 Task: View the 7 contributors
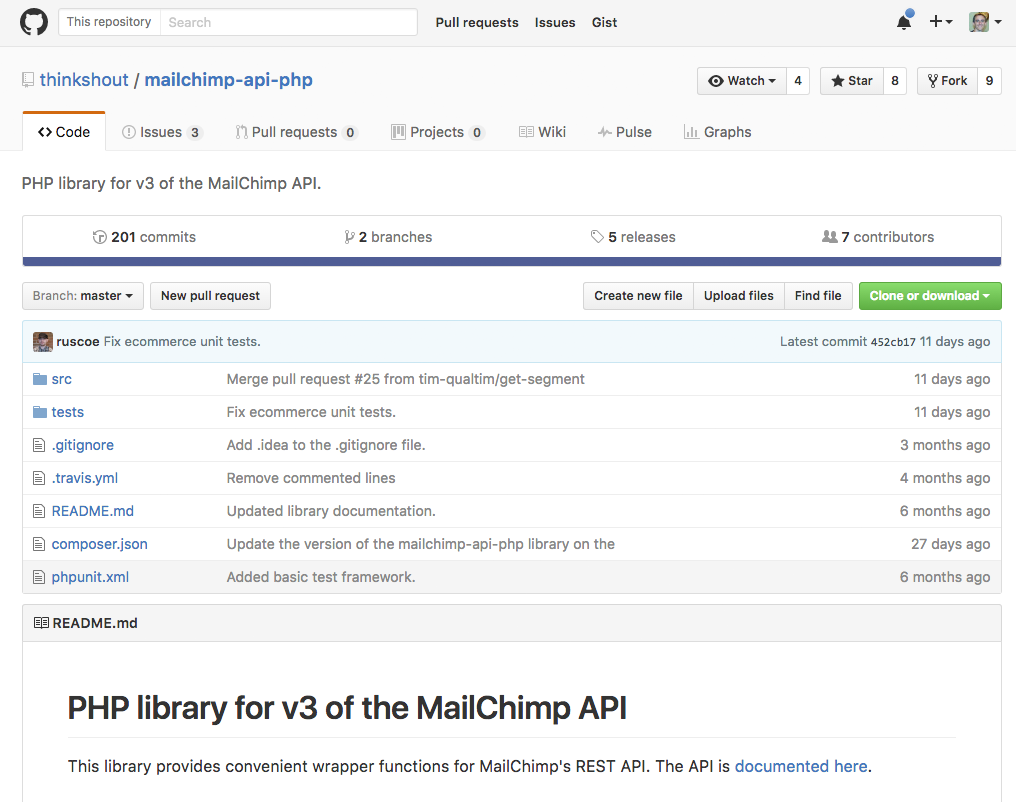(878, 237)
